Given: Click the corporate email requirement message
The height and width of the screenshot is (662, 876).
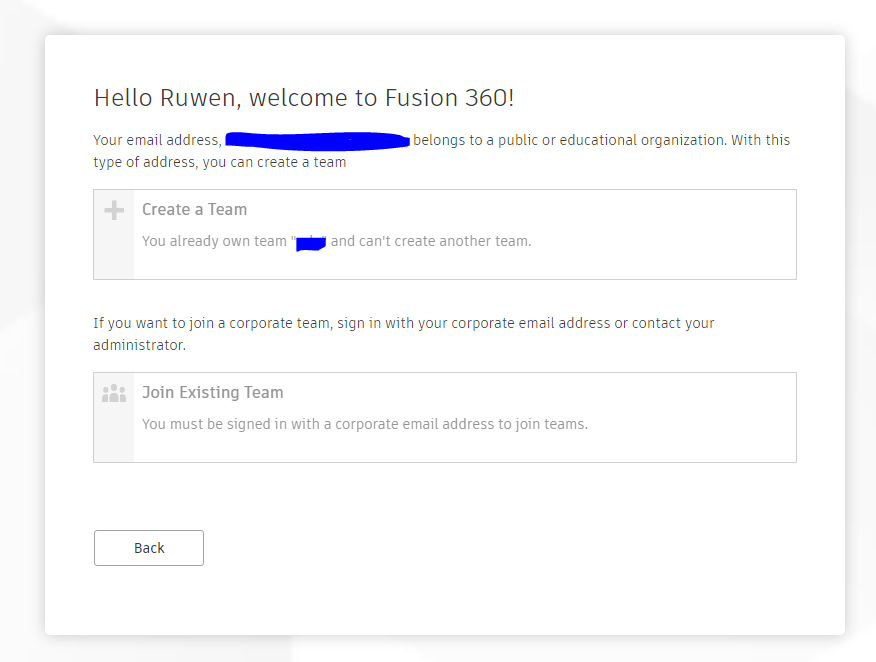Looking at the screenshot, I should (365, 424).
